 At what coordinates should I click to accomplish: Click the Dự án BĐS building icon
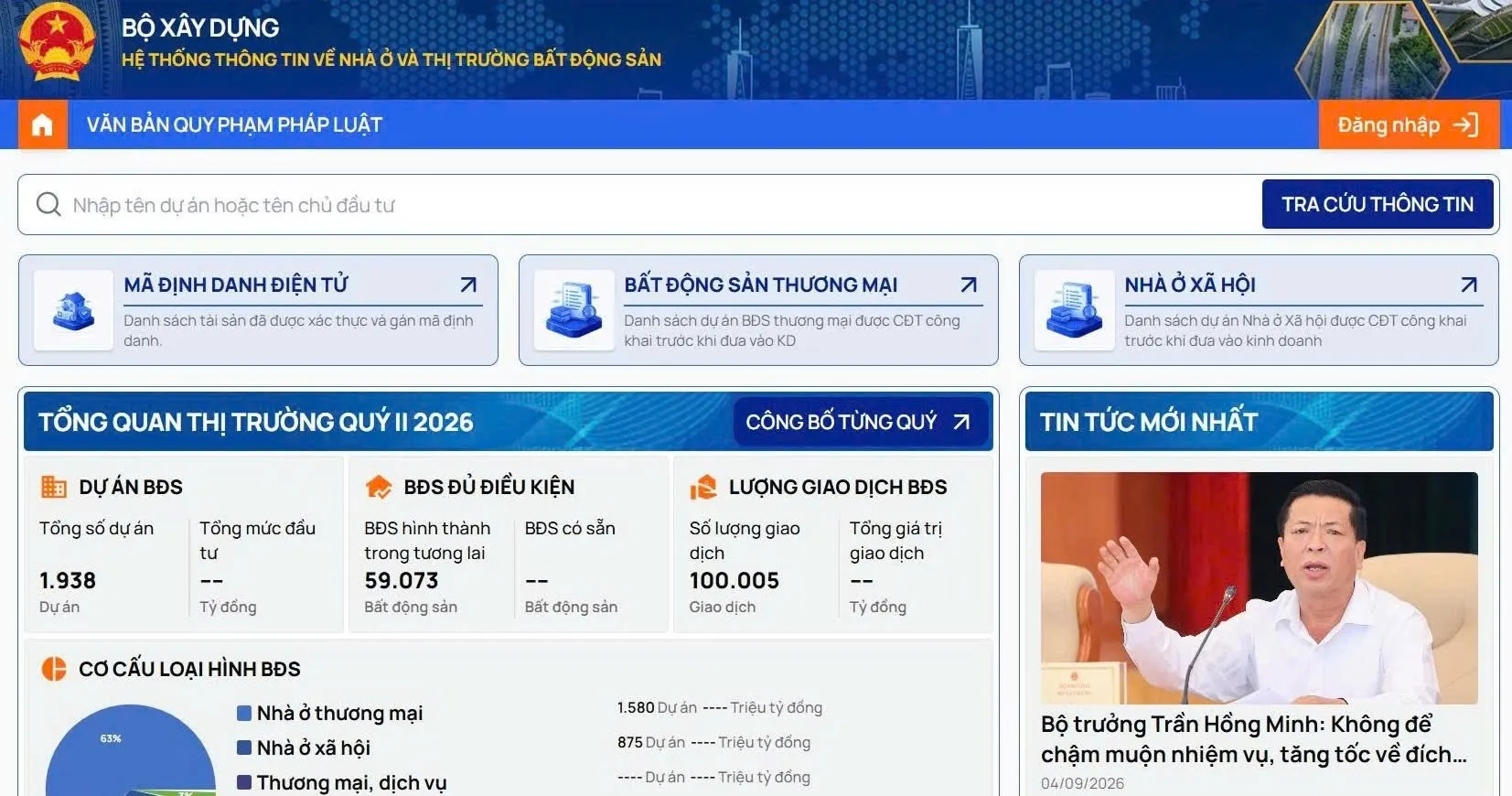point(54,487)
